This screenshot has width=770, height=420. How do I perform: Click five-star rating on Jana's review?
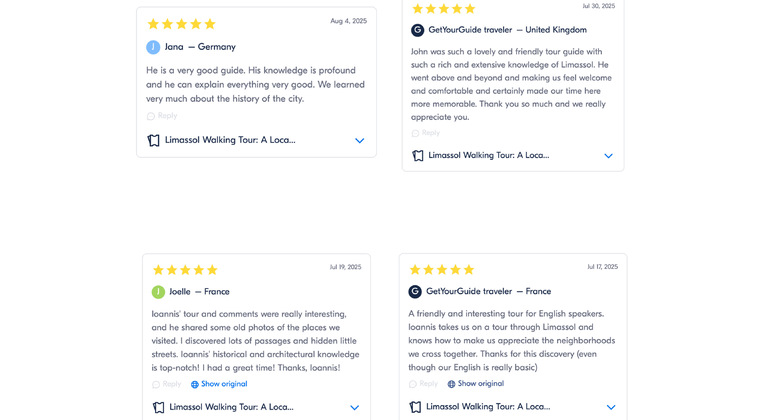(181, 24)
